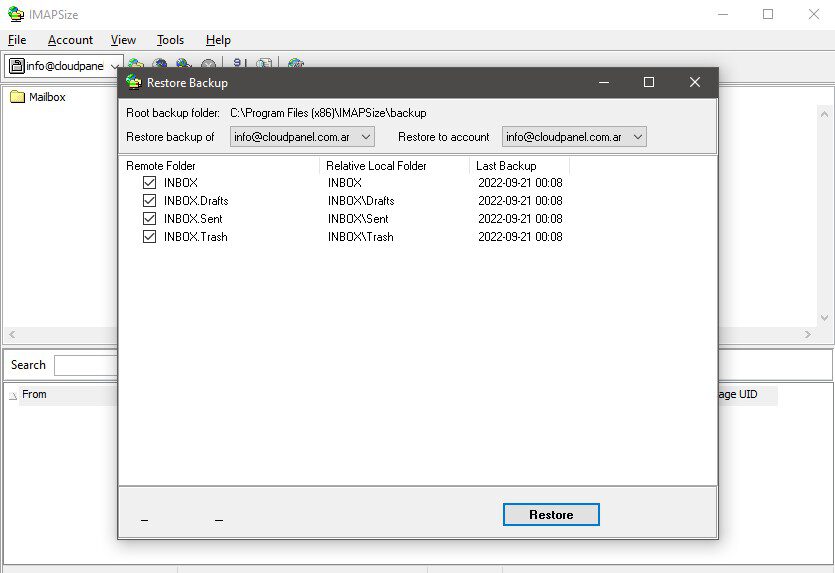
Task: Toggle the INBOX.Drafts checkbox
Action: pos(149,201)
